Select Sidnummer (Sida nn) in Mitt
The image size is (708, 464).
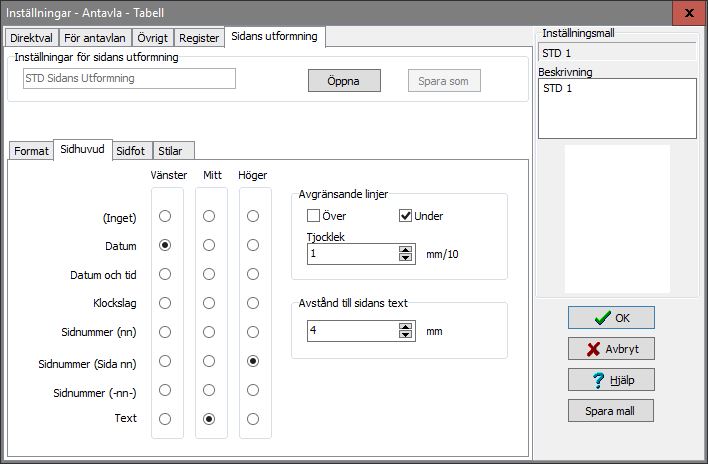209,361
